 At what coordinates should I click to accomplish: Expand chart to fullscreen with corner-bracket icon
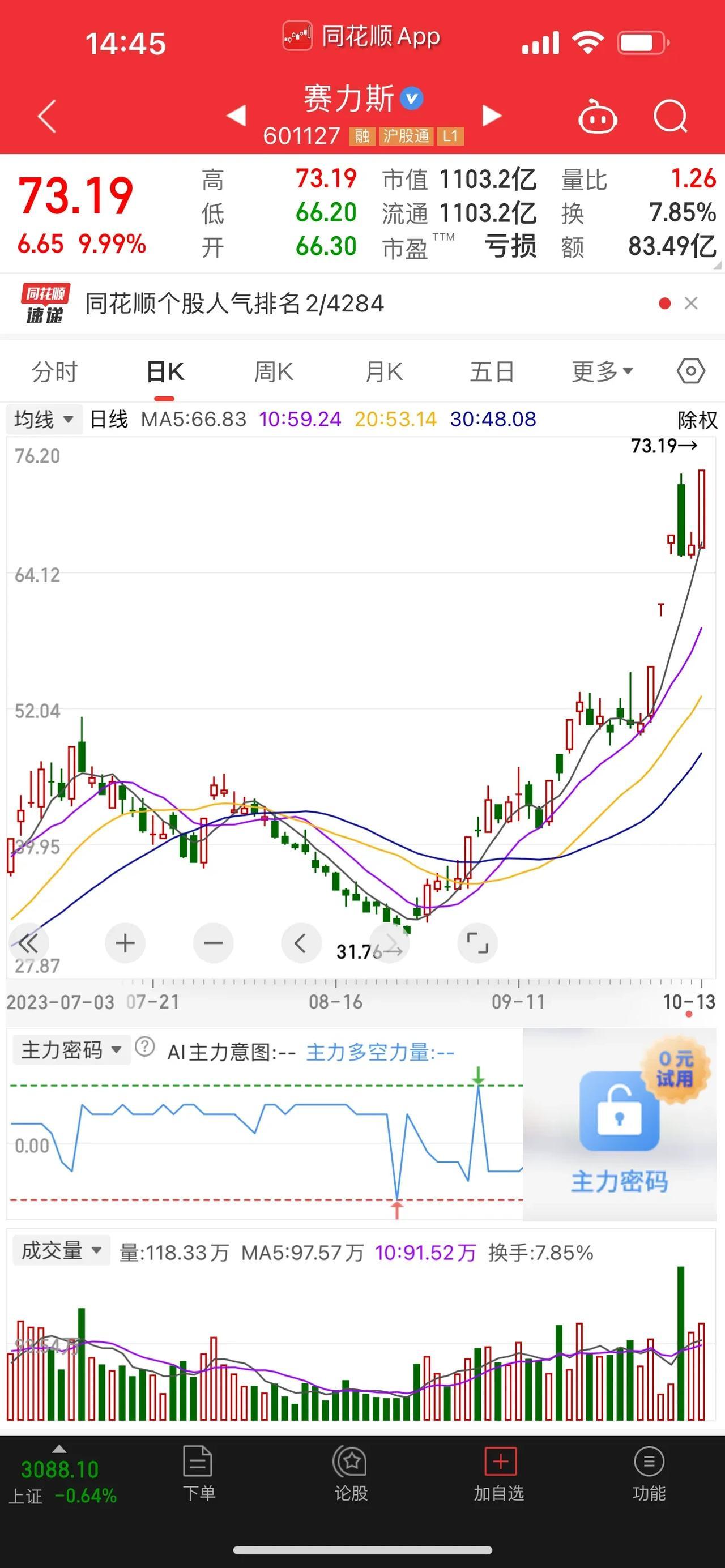(x=477, y=943)
